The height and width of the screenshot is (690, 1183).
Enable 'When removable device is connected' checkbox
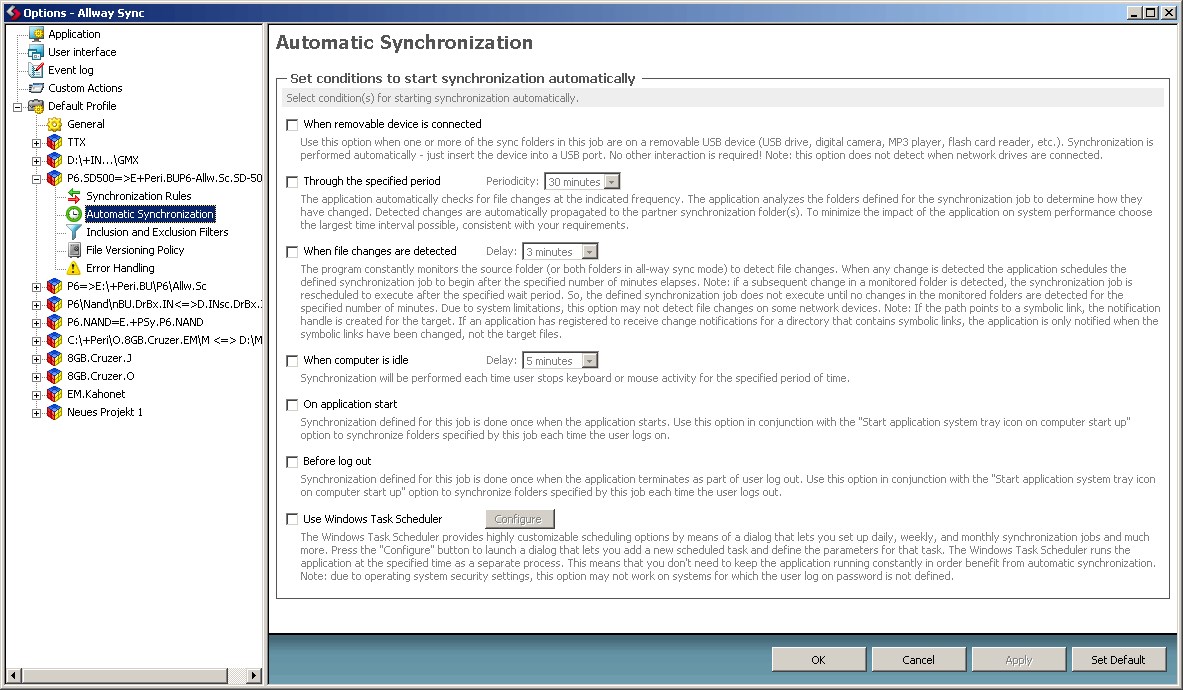292,124
